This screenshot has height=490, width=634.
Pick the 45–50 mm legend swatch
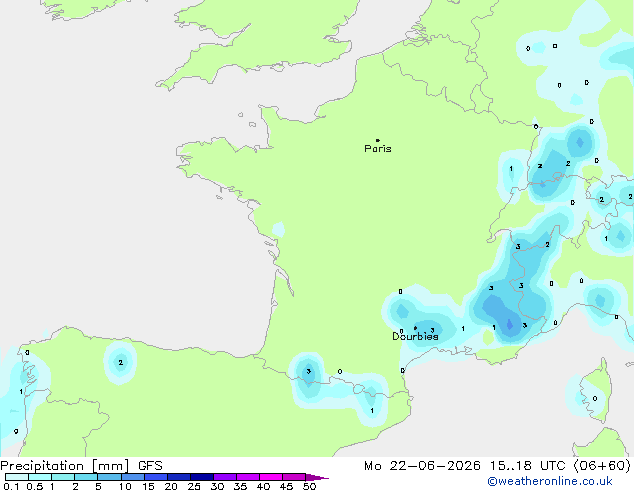coord(294,477)
